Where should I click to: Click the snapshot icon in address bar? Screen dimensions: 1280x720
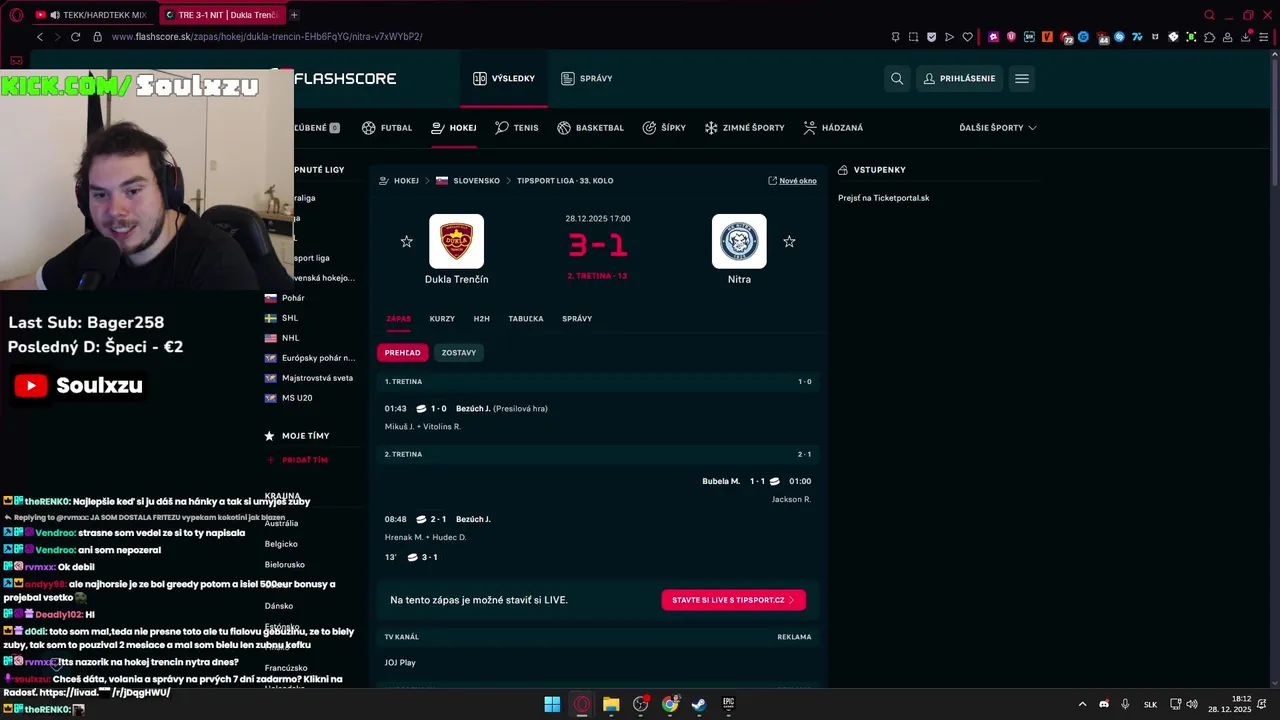coord(913,37)
